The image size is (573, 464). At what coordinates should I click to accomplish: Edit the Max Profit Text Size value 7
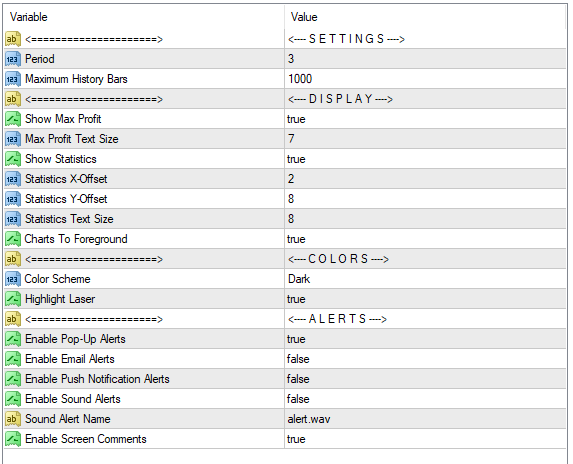[425, 139]
